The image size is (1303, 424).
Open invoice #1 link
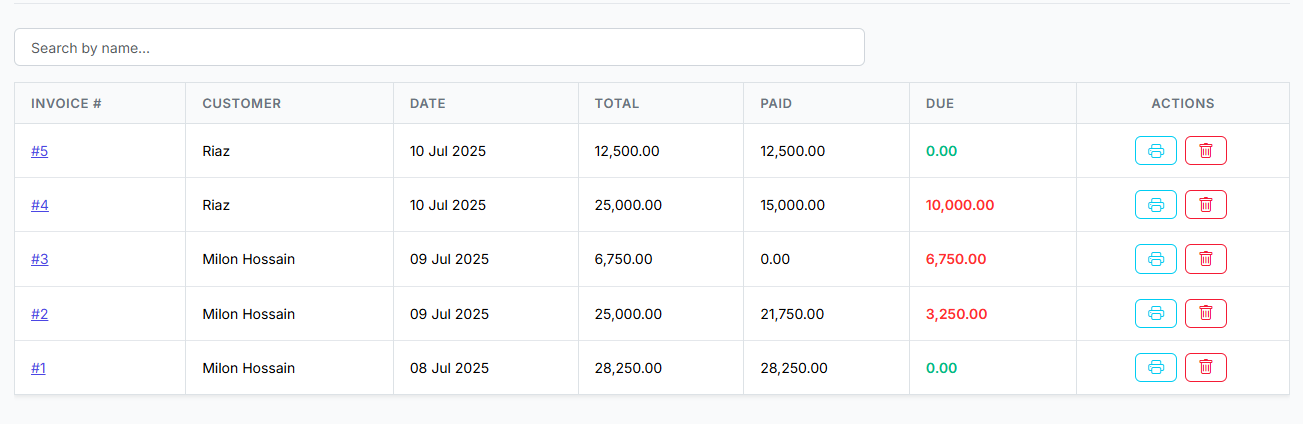[39, 368]
